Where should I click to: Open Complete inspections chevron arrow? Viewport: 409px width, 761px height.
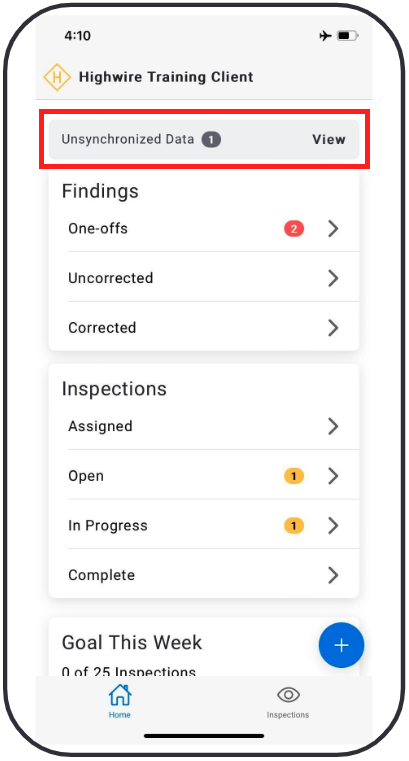pyautogui.click(x=333, y=575)
